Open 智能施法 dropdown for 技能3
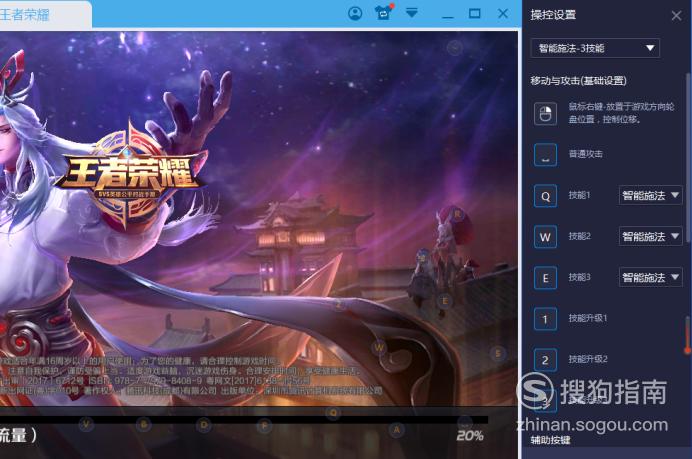 pos(651,278)
